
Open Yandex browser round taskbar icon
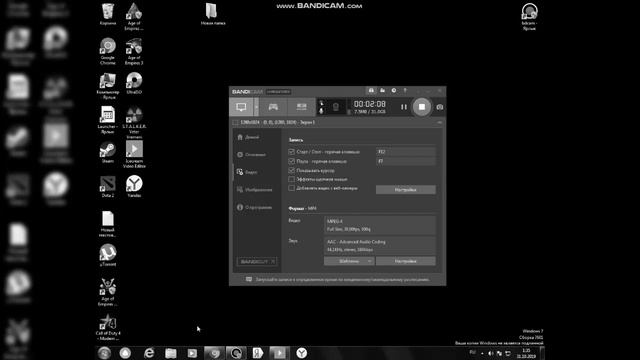click(x=301, y=353)
